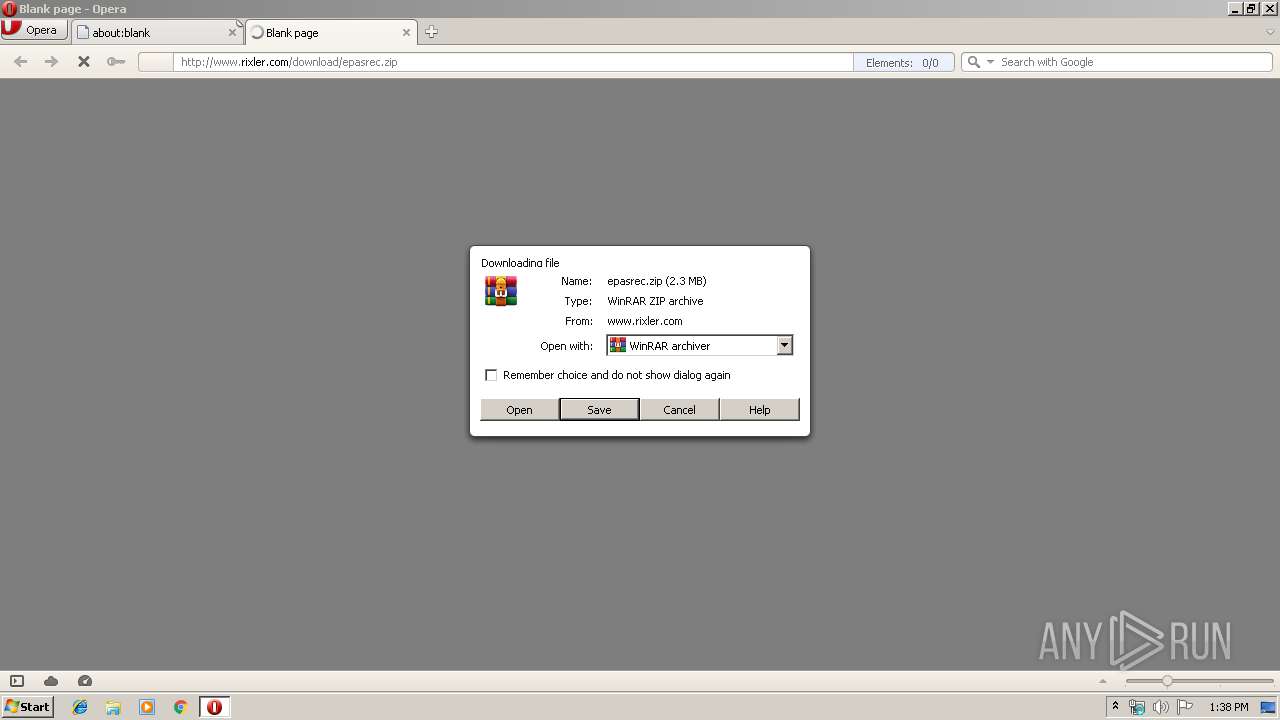Screen dimensions: 1280x720
Task: Click the WinRAR archive icon in dialog
Action: [x=501, y=291]
